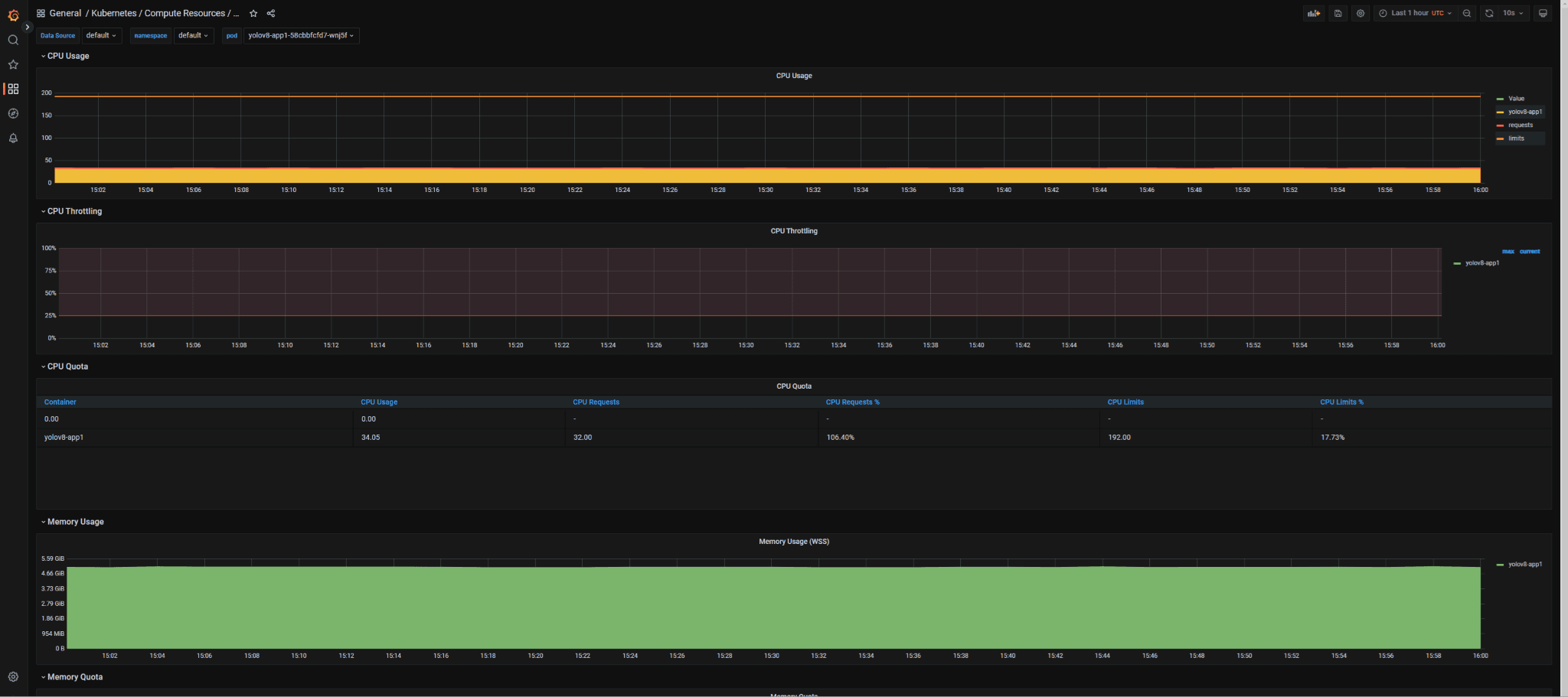The height and width of the screenshot is (697, 1568).
Task: Sort CPU Throttling legend by max
Action: pos(1508,251)
